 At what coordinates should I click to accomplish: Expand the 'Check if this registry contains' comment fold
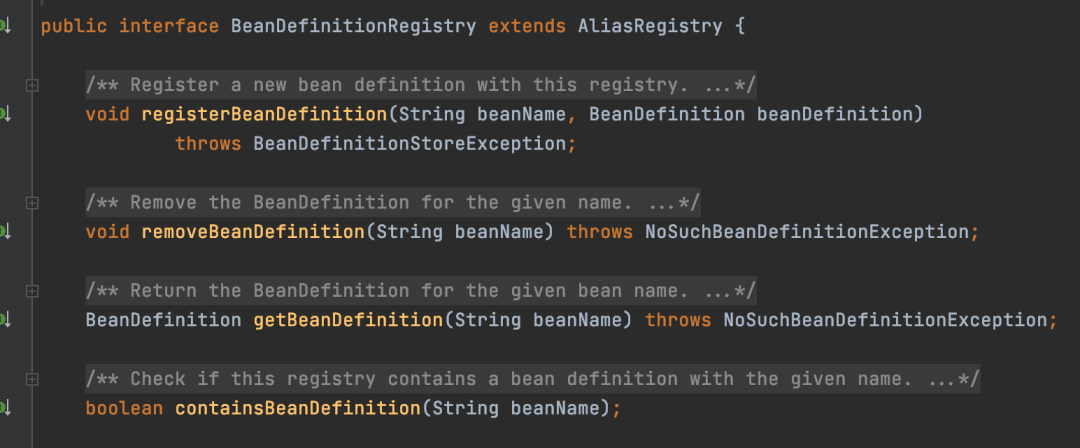[32, 379]
